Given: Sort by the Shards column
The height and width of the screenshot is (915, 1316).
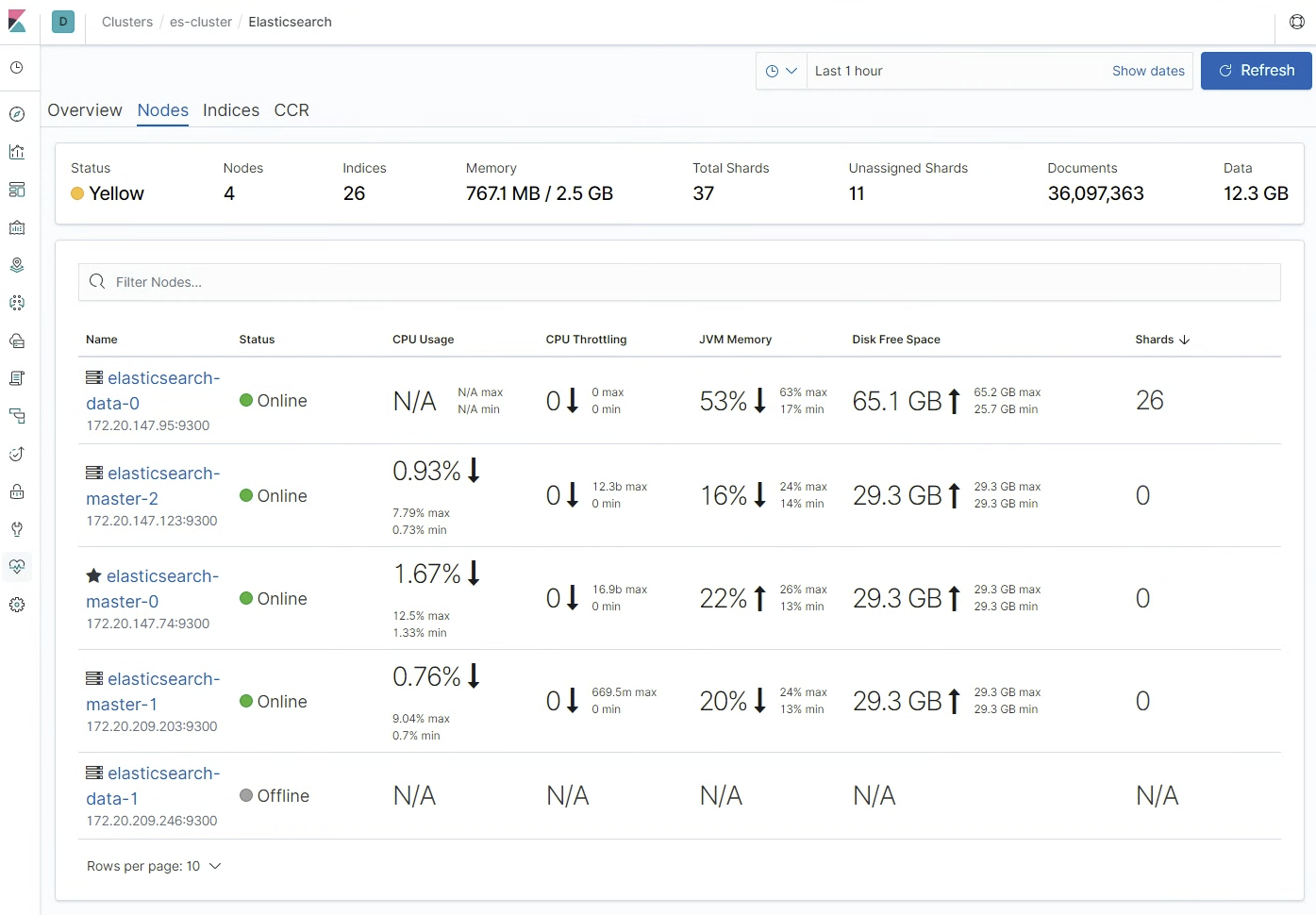Looking at the screenshot, I should pyautogui.click(x=1162, y=340).
